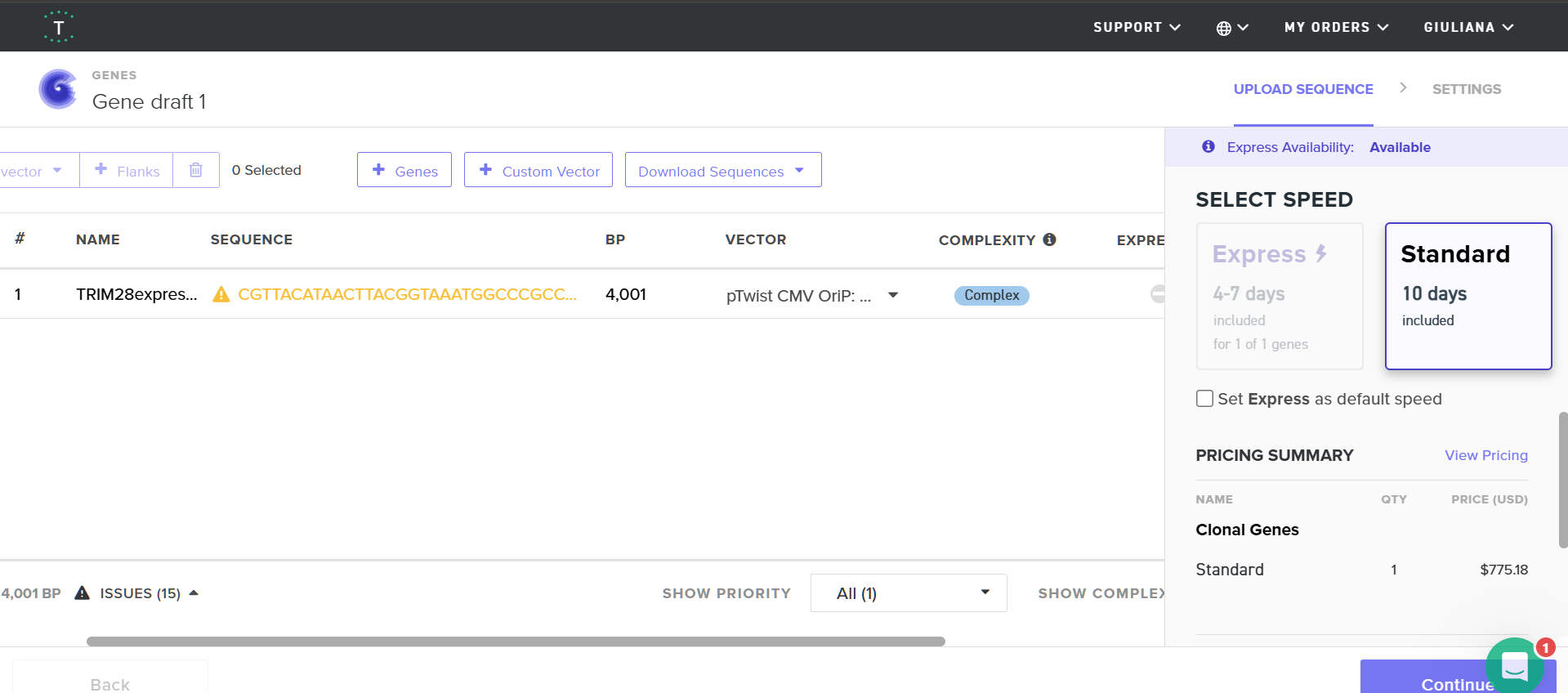Click the trash delete icon
Image resolution: width=1568 pixels, height=693 pixels.
(196, 170)
